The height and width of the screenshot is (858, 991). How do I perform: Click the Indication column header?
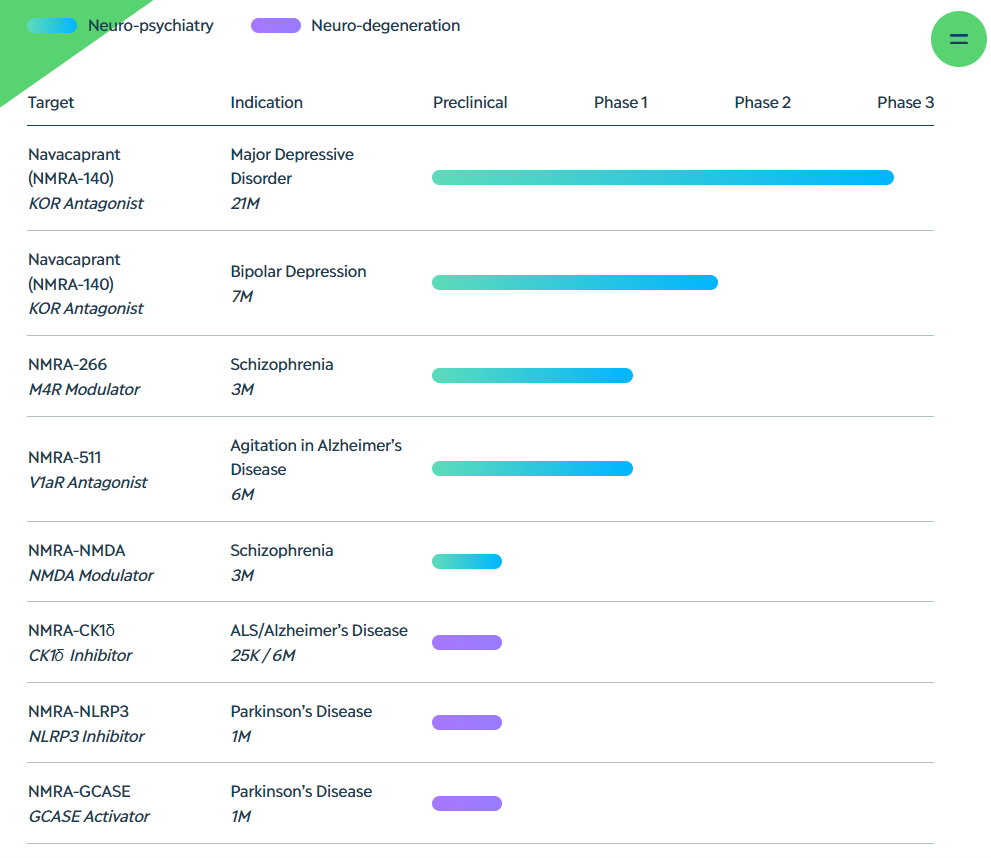click(266, 103)
